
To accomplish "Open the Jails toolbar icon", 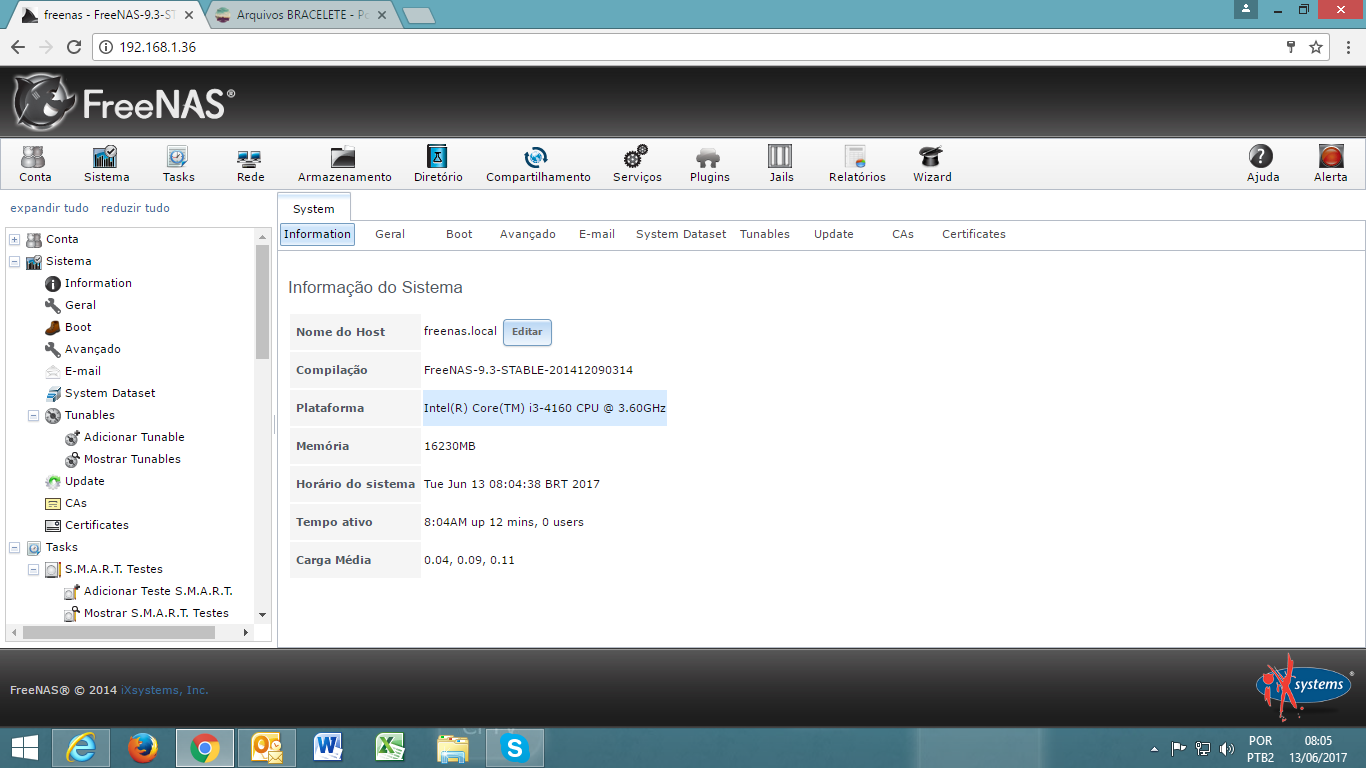I will pyautogui.click(x=781, y=164).
